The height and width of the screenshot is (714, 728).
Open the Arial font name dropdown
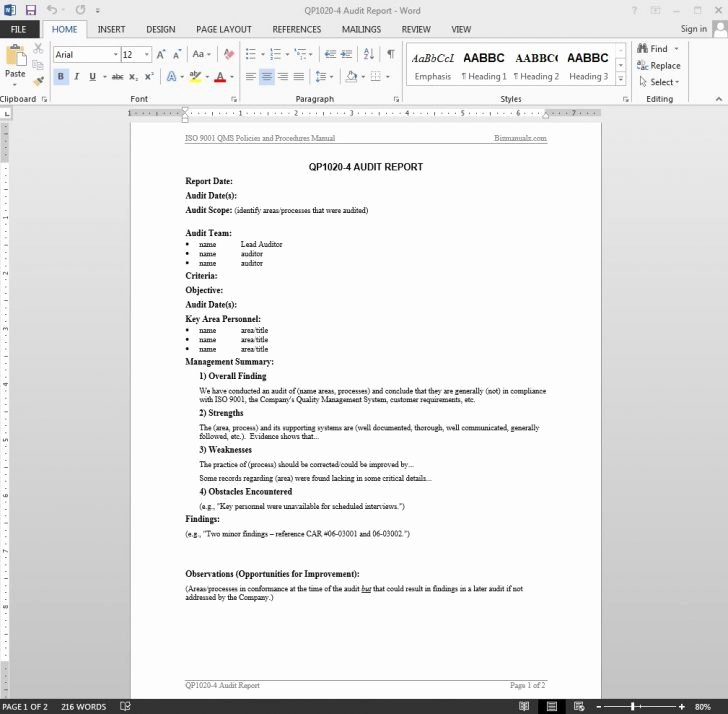(116, 55)
